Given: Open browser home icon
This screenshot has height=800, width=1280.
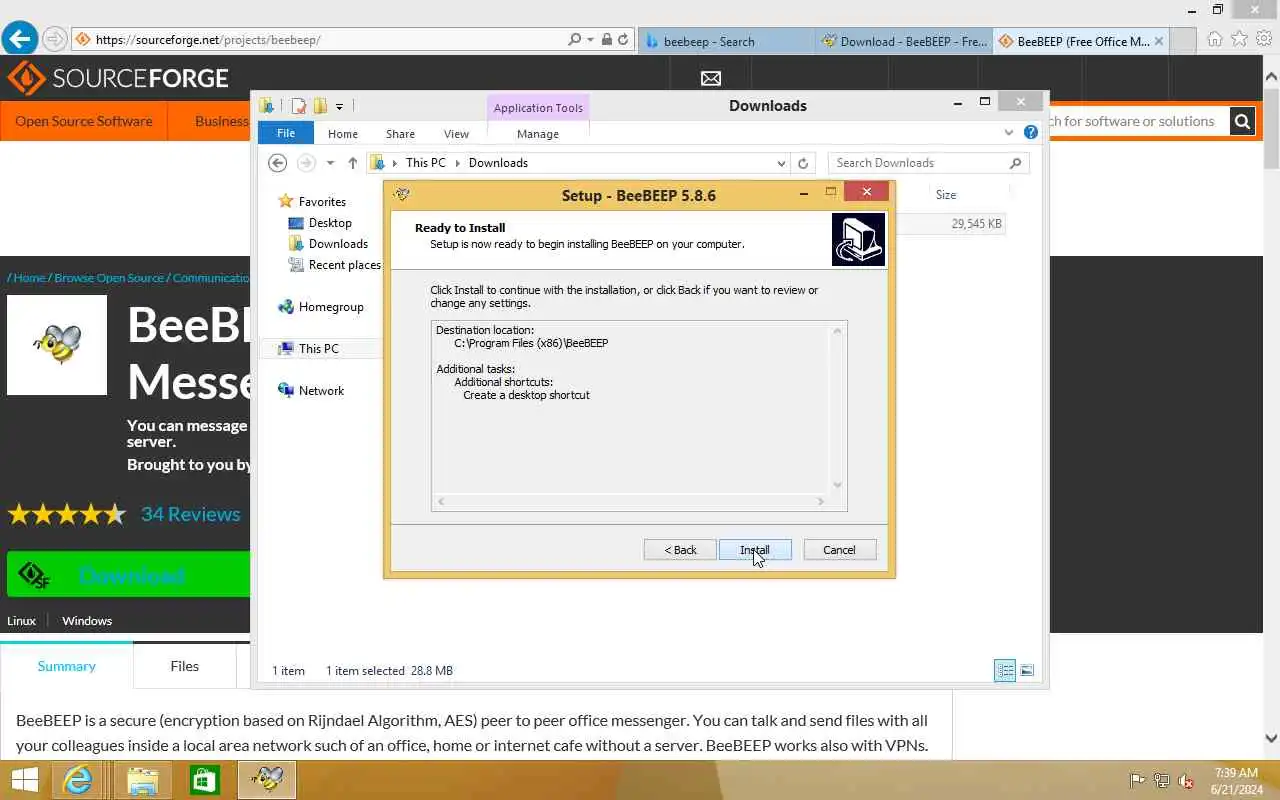Looking at the screenshot, I should (x=1214, y=39).
